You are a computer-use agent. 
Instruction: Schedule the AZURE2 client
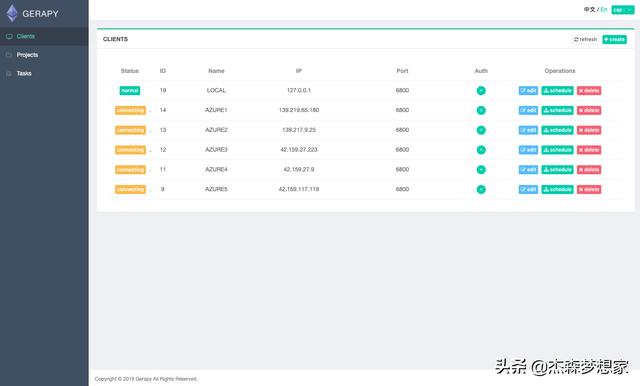click(x=557, y=130)
